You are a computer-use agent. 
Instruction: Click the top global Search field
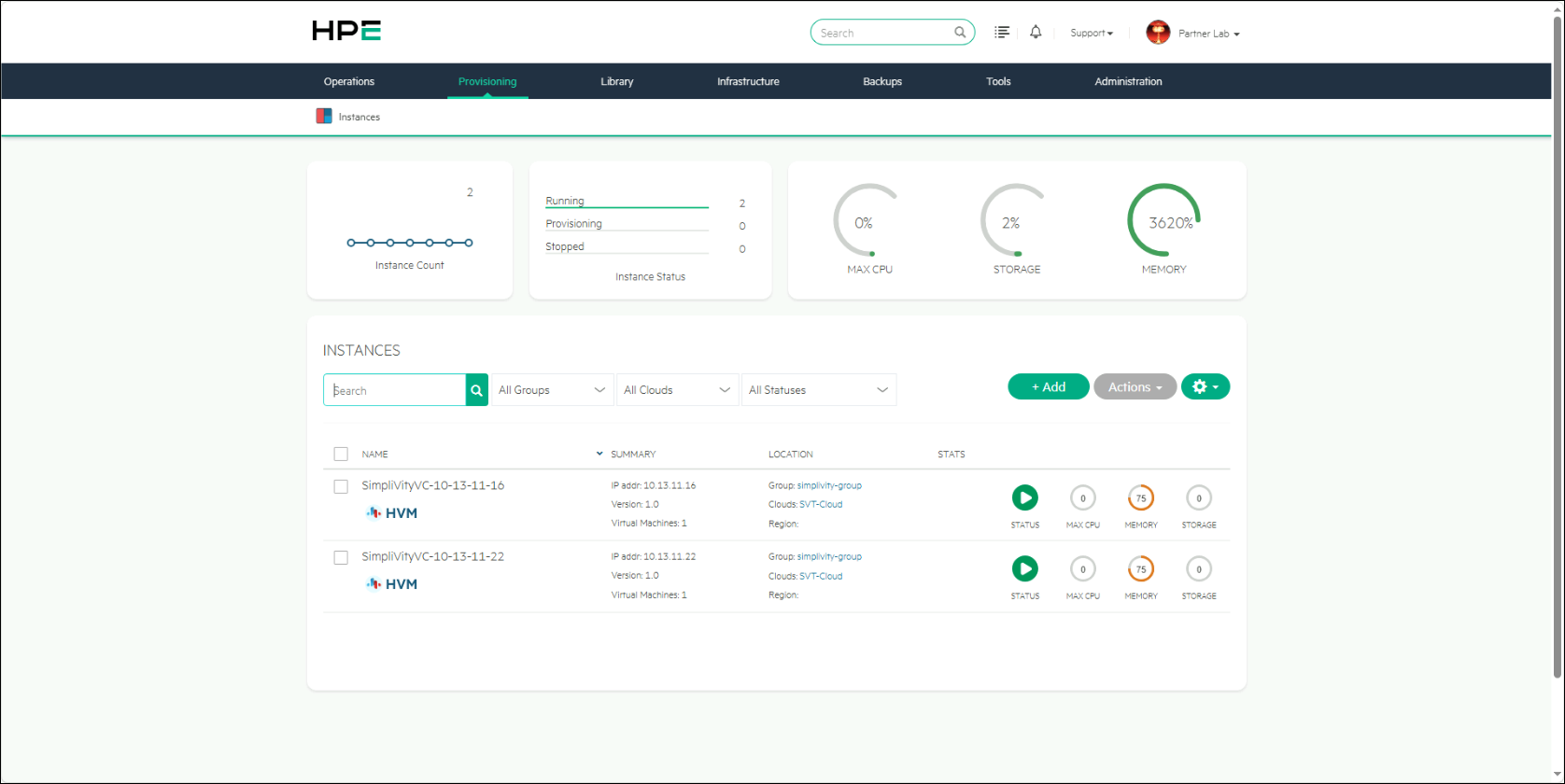(x=884, y=33)
